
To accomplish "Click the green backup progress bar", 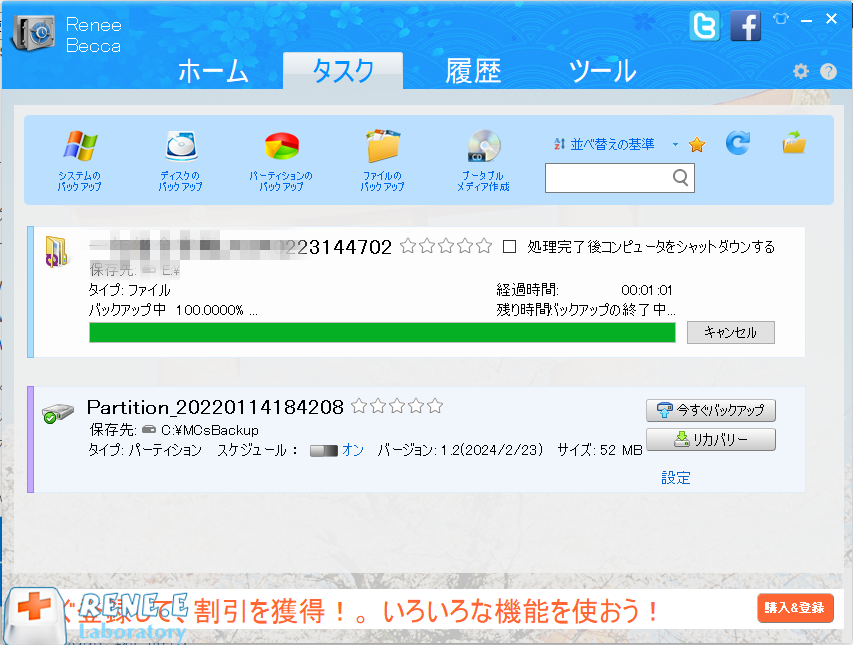I will [382, 332].
